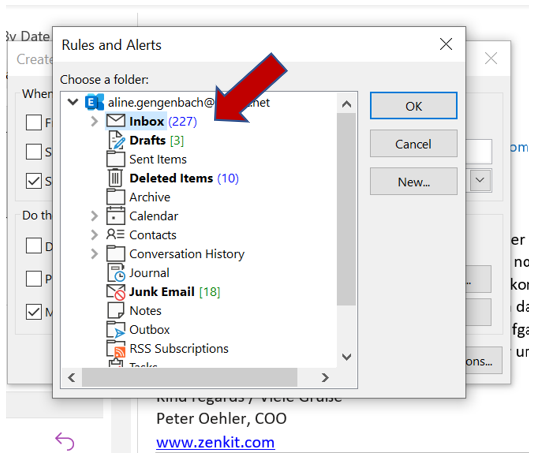This screenshot has height=460, width=548.
Task: Select the Archive folder
Action: 150,197
